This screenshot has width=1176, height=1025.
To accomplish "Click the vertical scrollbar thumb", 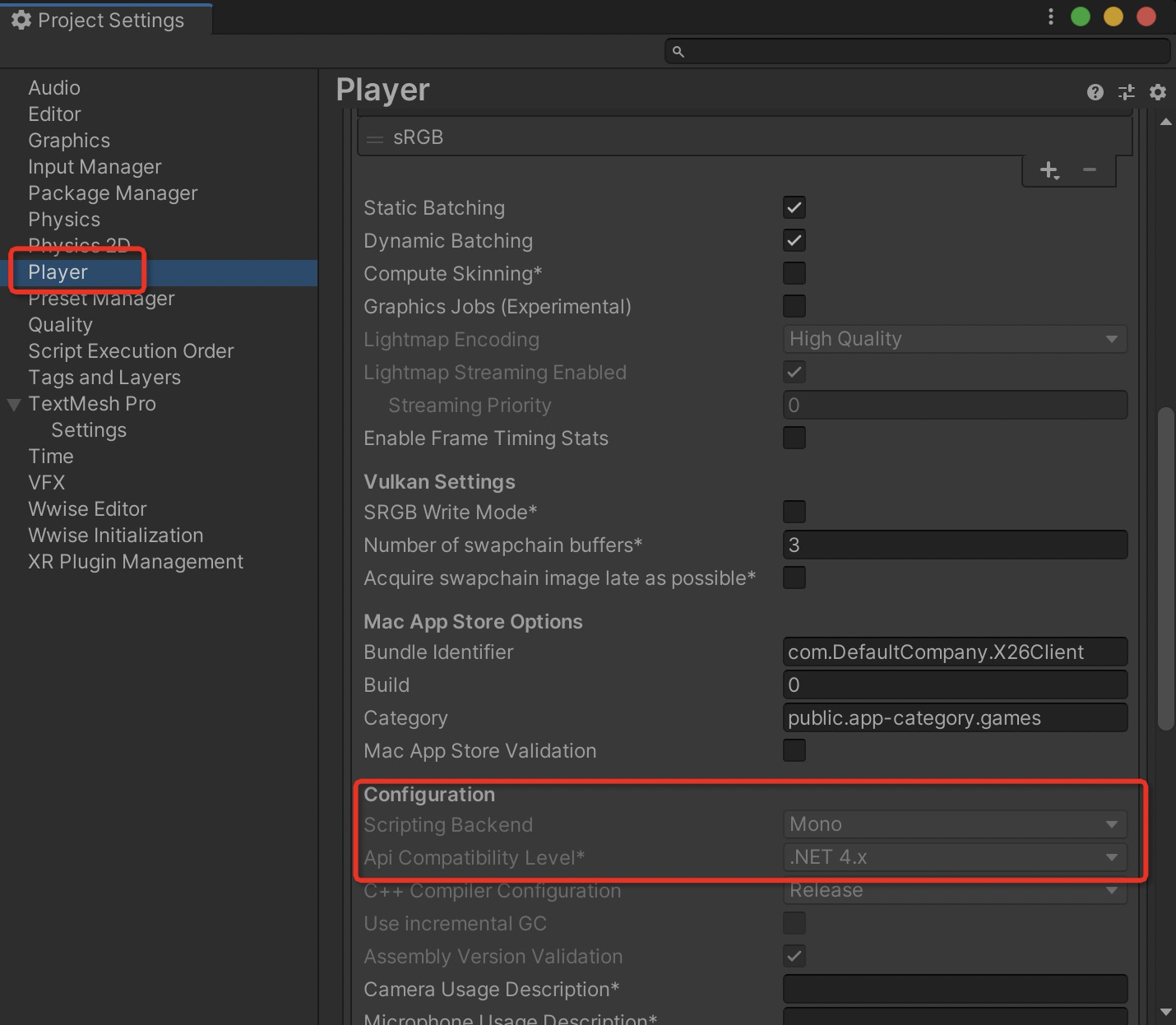I will tap(1165, 568).
